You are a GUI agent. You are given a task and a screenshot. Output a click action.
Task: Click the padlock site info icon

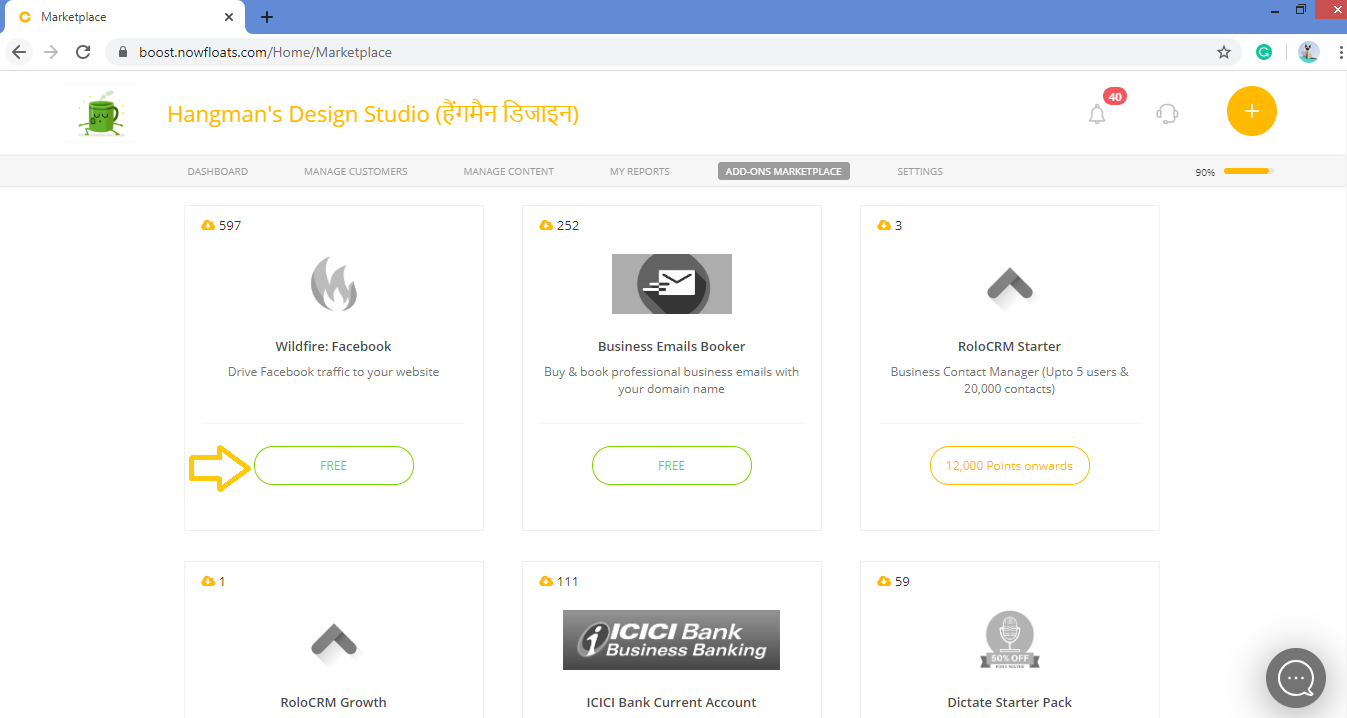point(124,52)
